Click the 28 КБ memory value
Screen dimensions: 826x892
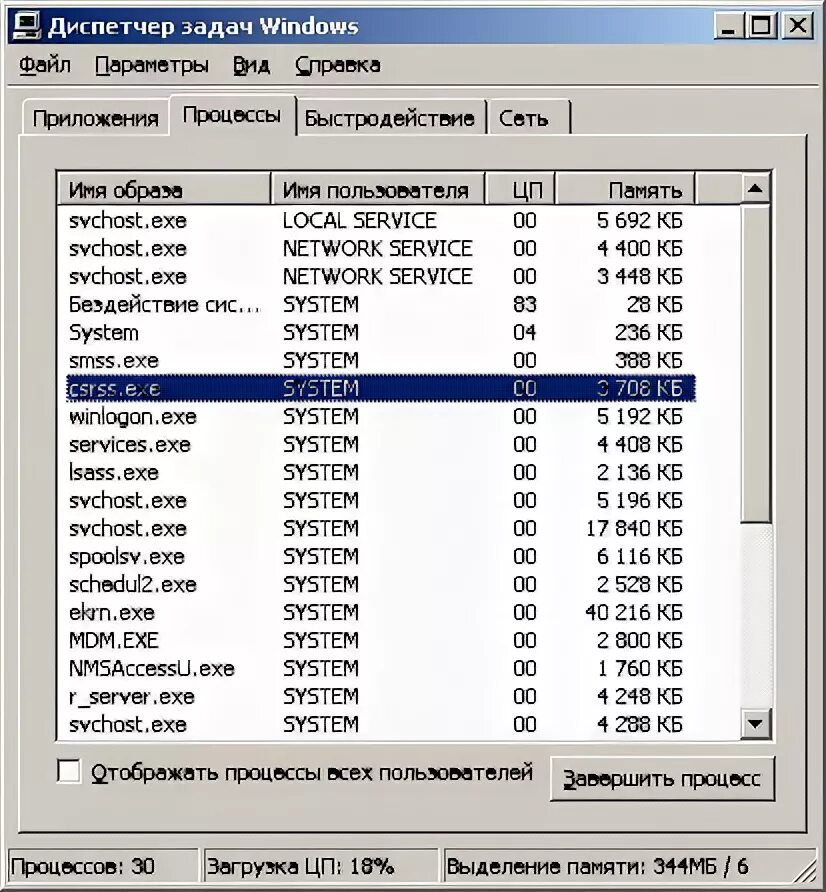(654, 304)
